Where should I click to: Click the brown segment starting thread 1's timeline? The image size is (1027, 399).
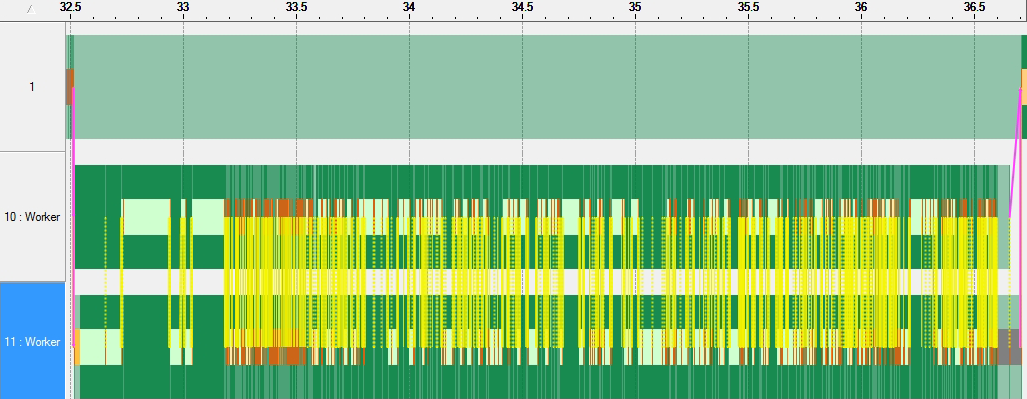point(69,86)
